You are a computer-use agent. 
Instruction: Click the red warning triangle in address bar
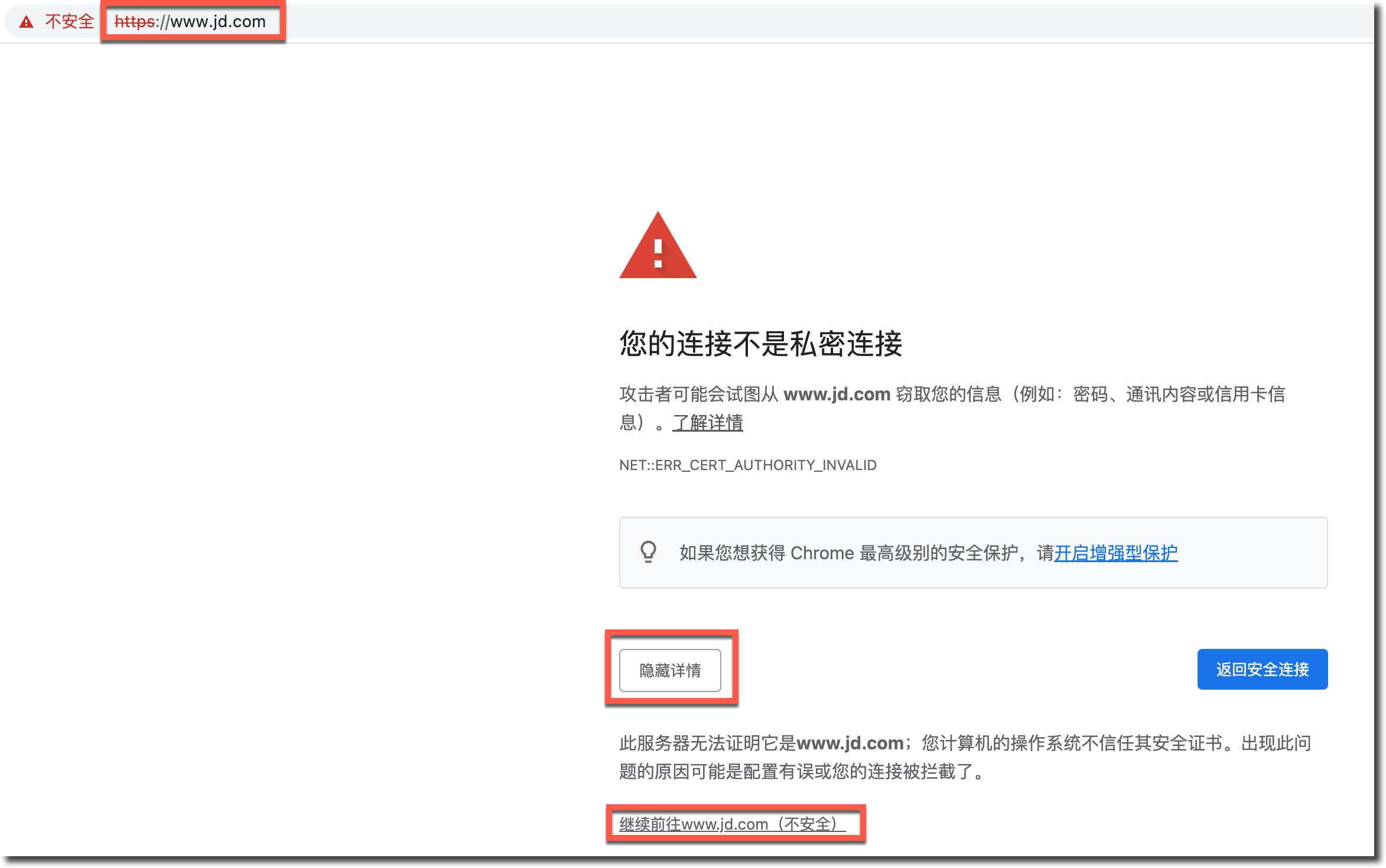tap(26, 22)
